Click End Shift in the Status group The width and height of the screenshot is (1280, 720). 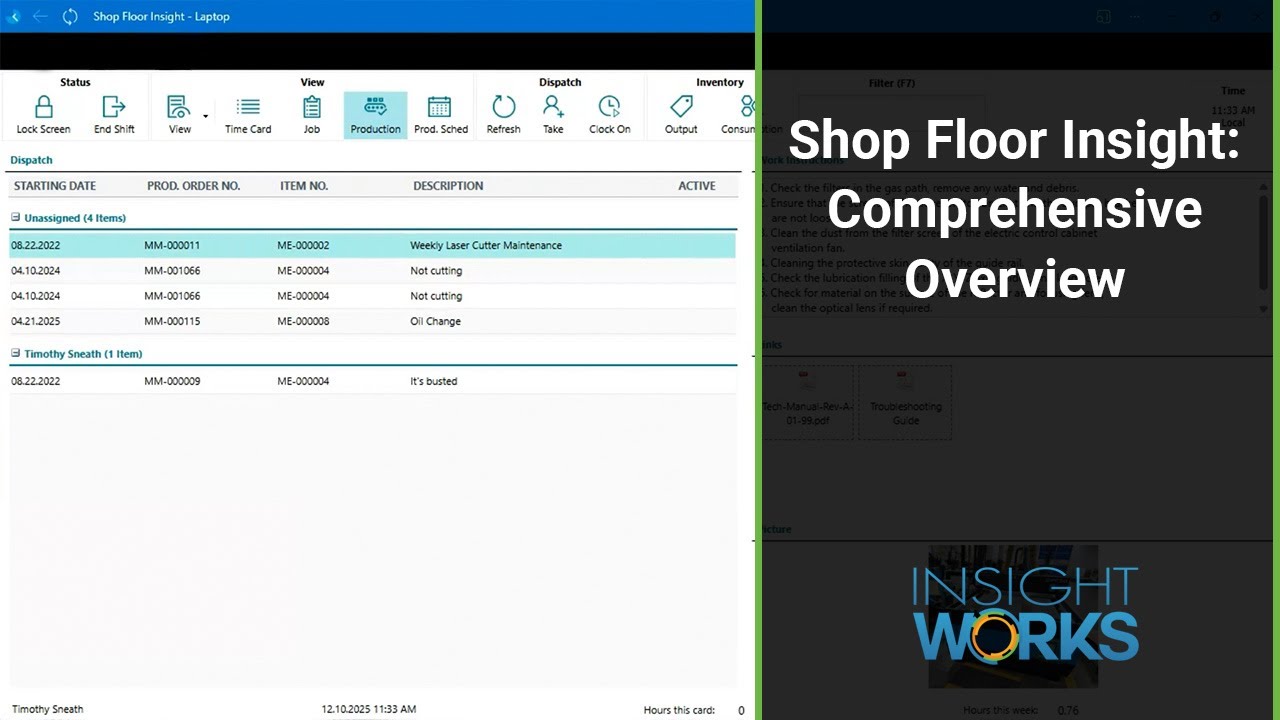point(114,115)
